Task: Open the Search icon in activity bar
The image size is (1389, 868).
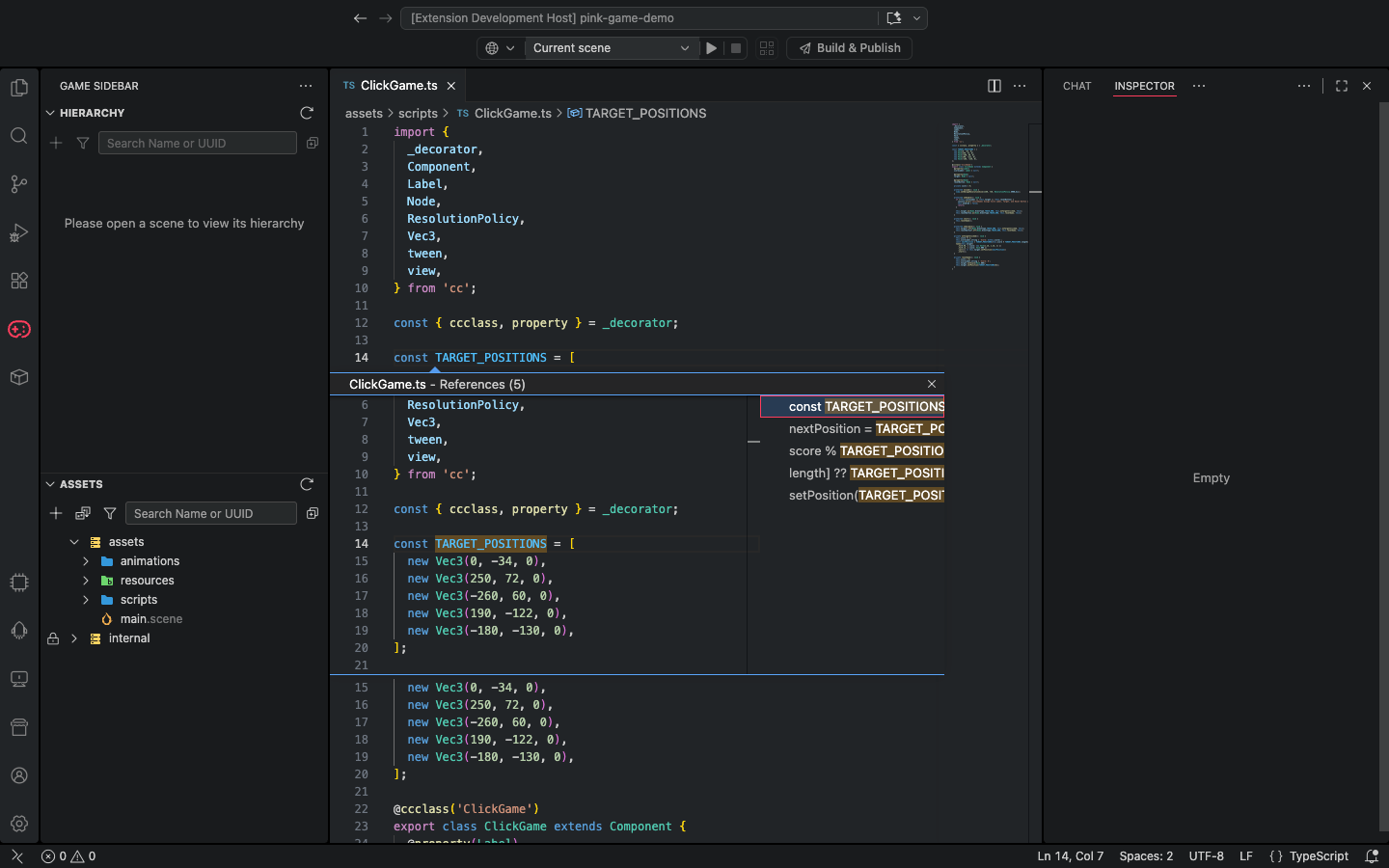Action: [18, 136]
